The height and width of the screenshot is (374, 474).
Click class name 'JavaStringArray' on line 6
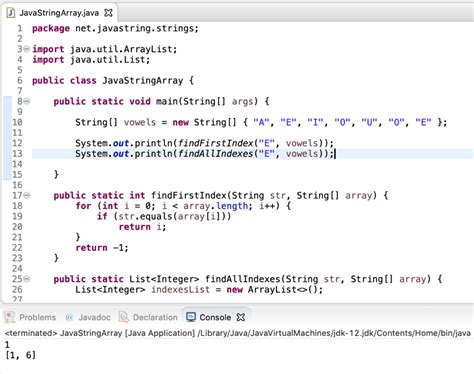point(143,81)
